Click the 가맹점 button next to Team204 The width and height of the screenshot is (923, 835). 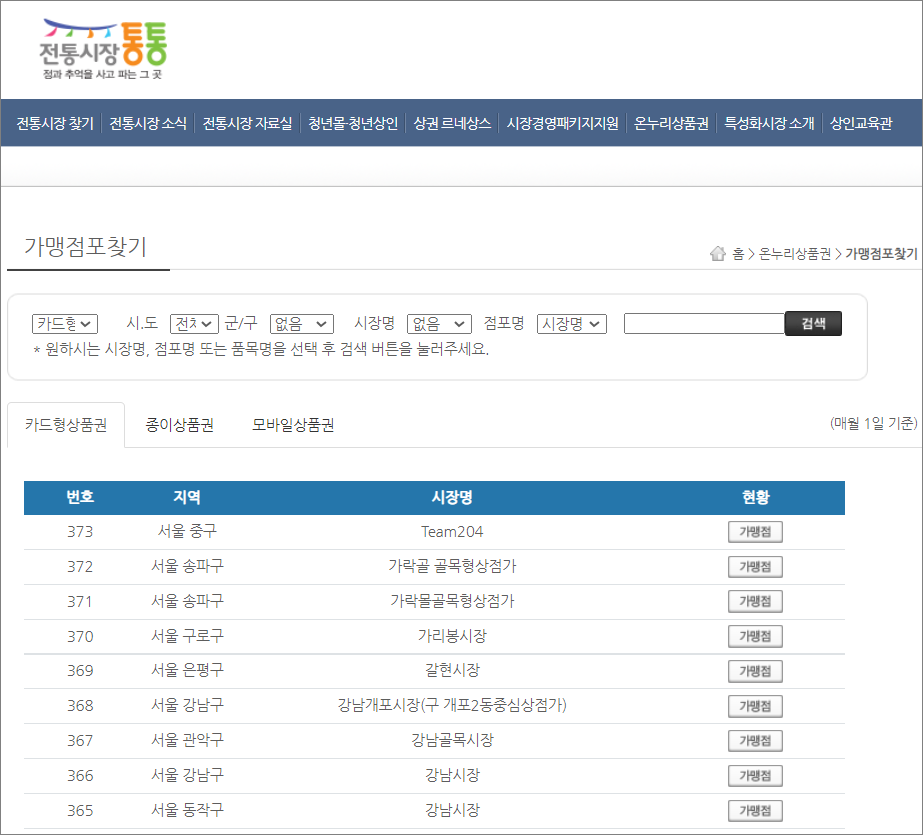[x=758, y=531]
